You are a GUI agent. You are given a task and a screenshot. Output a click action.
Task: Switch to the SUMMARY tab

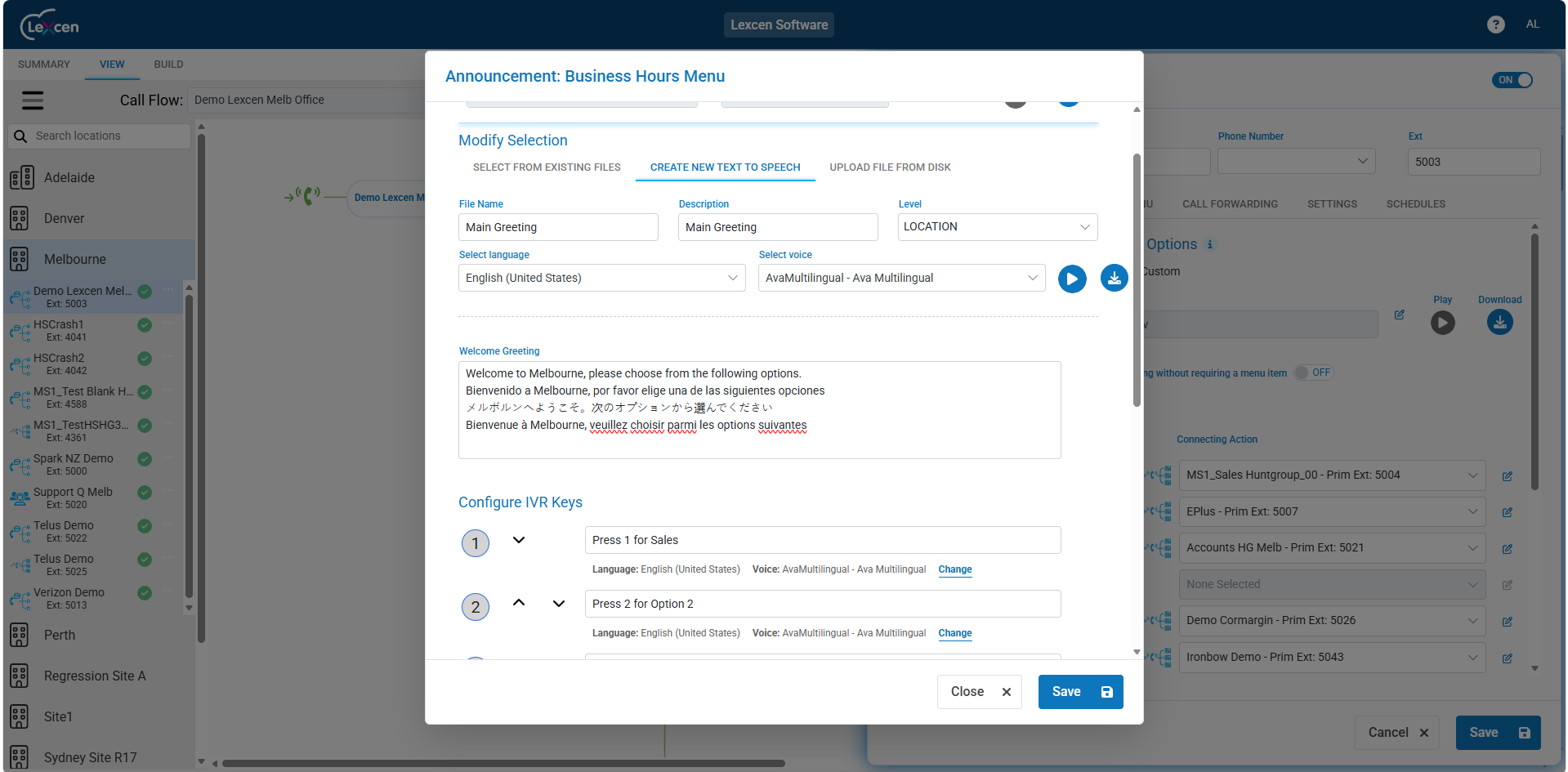point(44,65)
